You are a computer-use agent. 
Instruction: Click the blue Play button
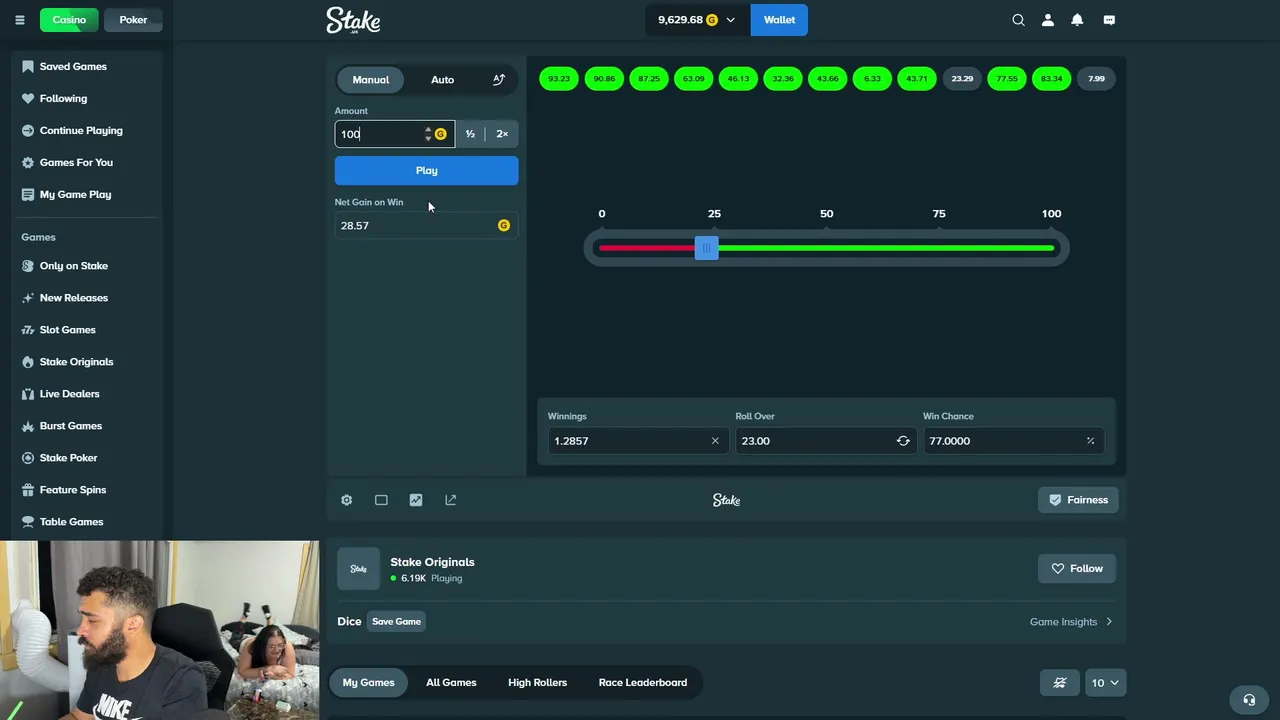[426, 170]
